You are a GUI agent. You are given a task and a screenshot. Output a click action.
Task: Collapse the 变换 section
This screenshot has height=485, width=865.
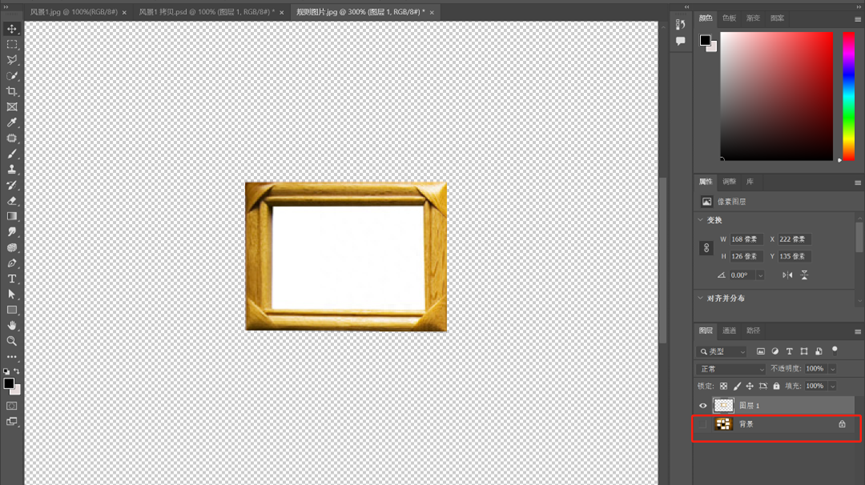[x=700, y=220]
